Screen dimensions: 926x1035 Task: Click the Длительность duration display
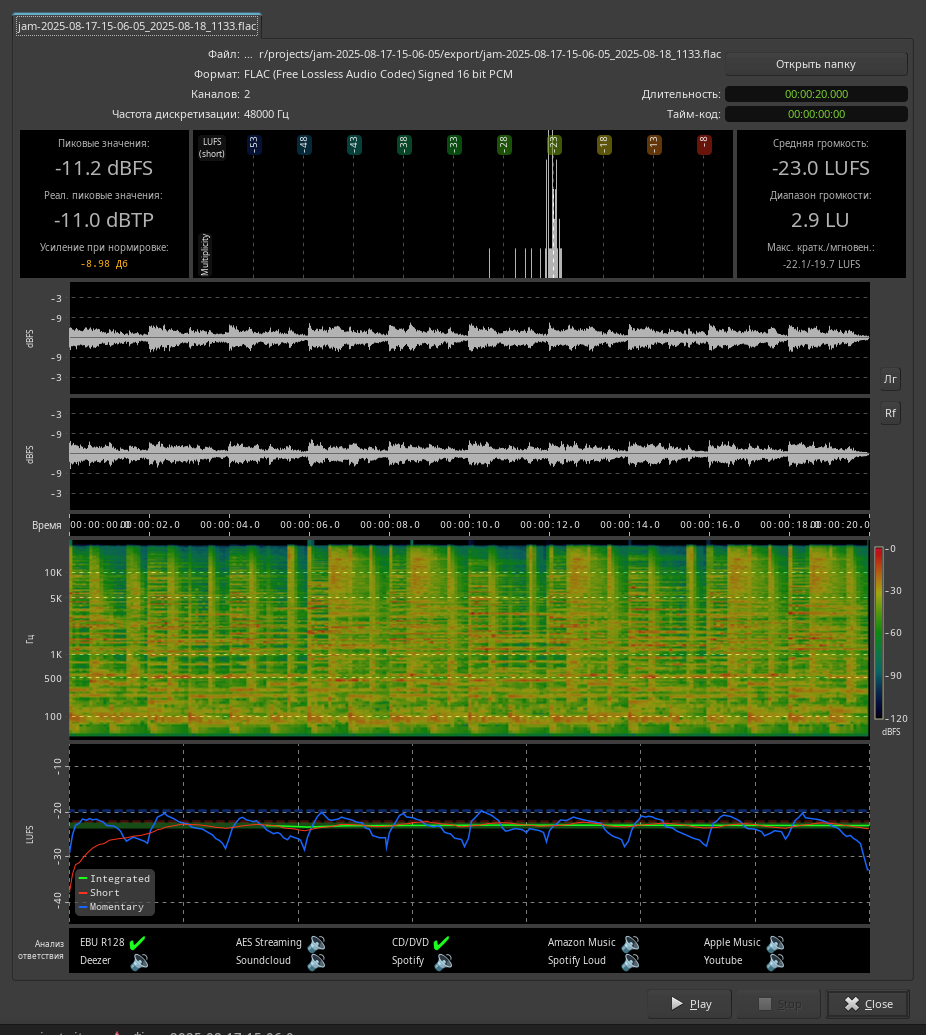816,94
